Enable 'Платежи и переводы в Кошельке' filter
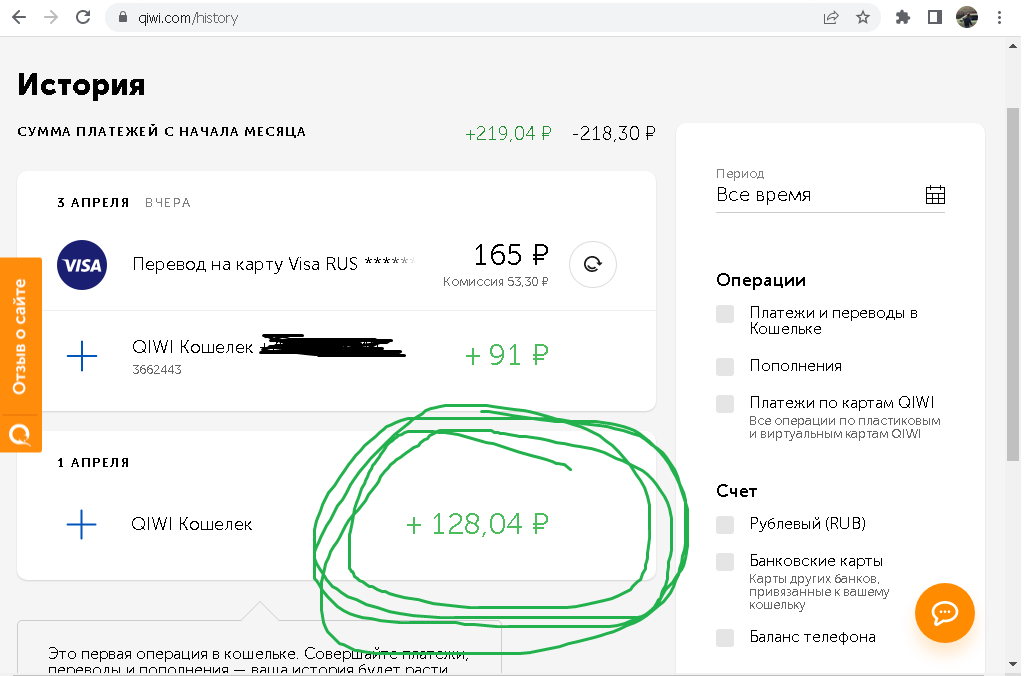Viewport: 1024px width, 676px height. pyautogui.click(x=725, y=314)
